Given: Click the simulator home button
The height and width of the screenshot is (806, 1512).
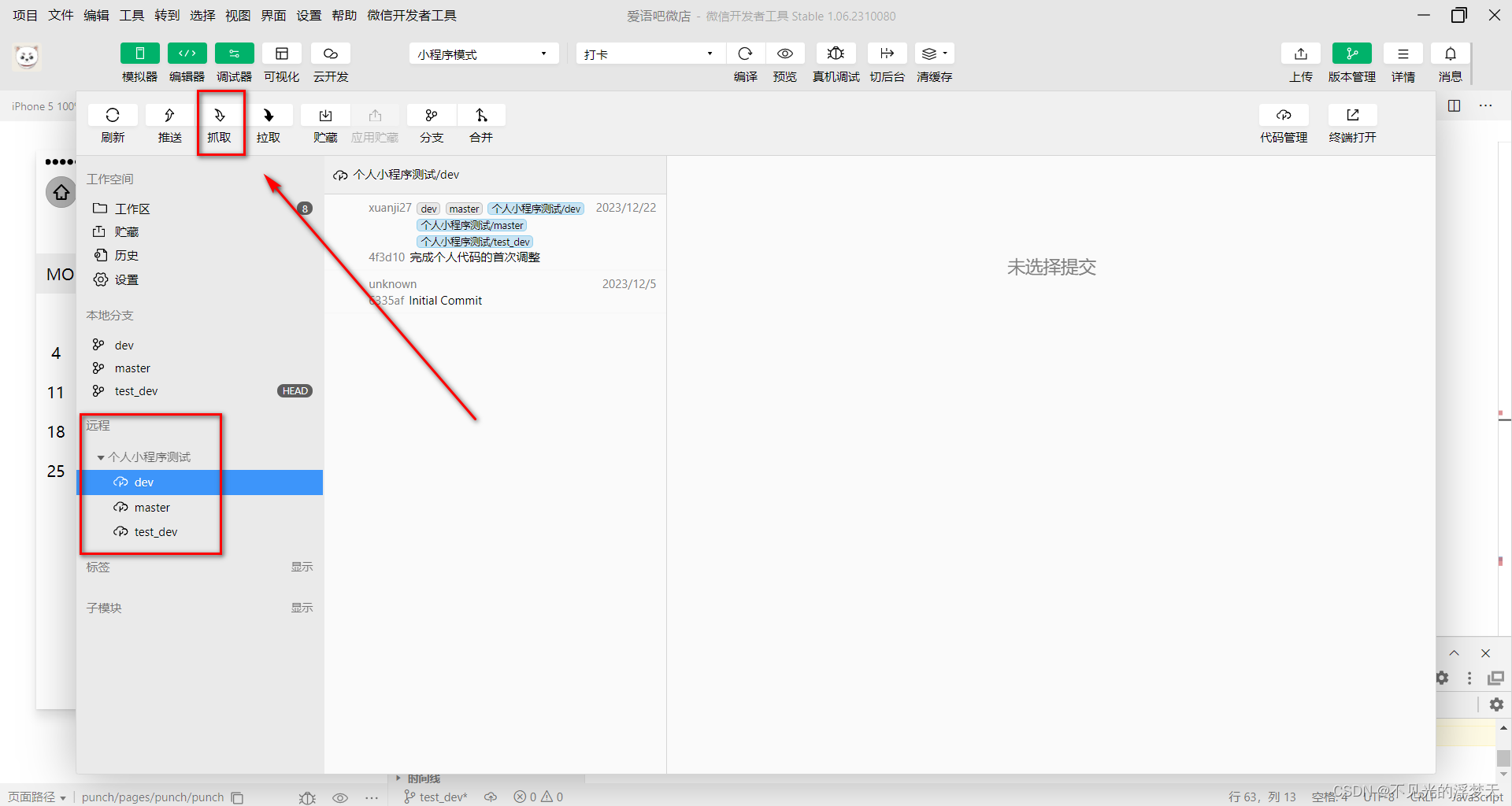Looking at the screenshot, I should 61,192.
